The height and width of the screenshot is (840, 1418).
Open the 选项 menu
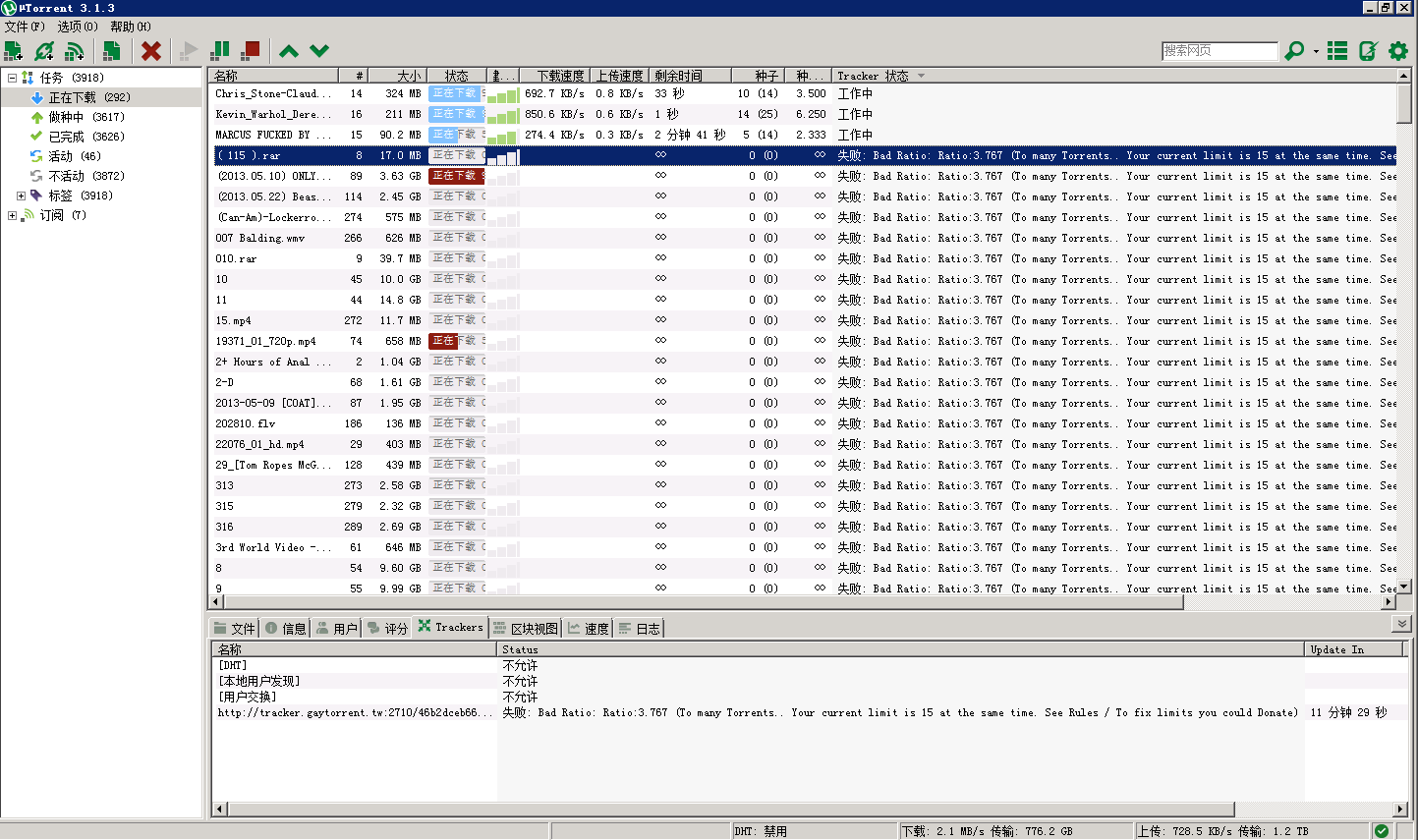(x=78, y=27)
